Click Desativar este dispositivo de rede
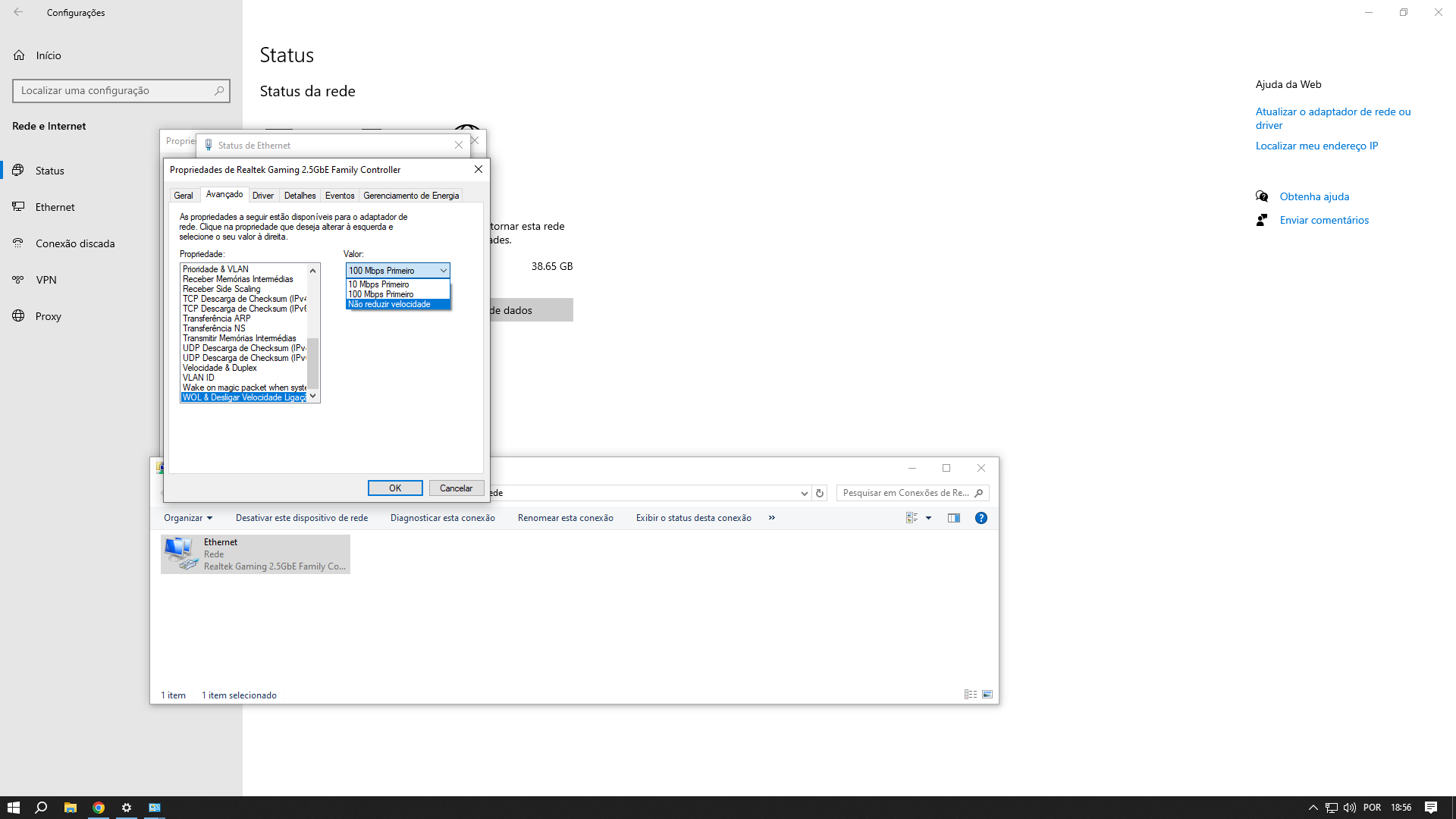Image resolution: width=1456 pixels, height=819 pixels. pyautogui.click(x=302, y=518)
